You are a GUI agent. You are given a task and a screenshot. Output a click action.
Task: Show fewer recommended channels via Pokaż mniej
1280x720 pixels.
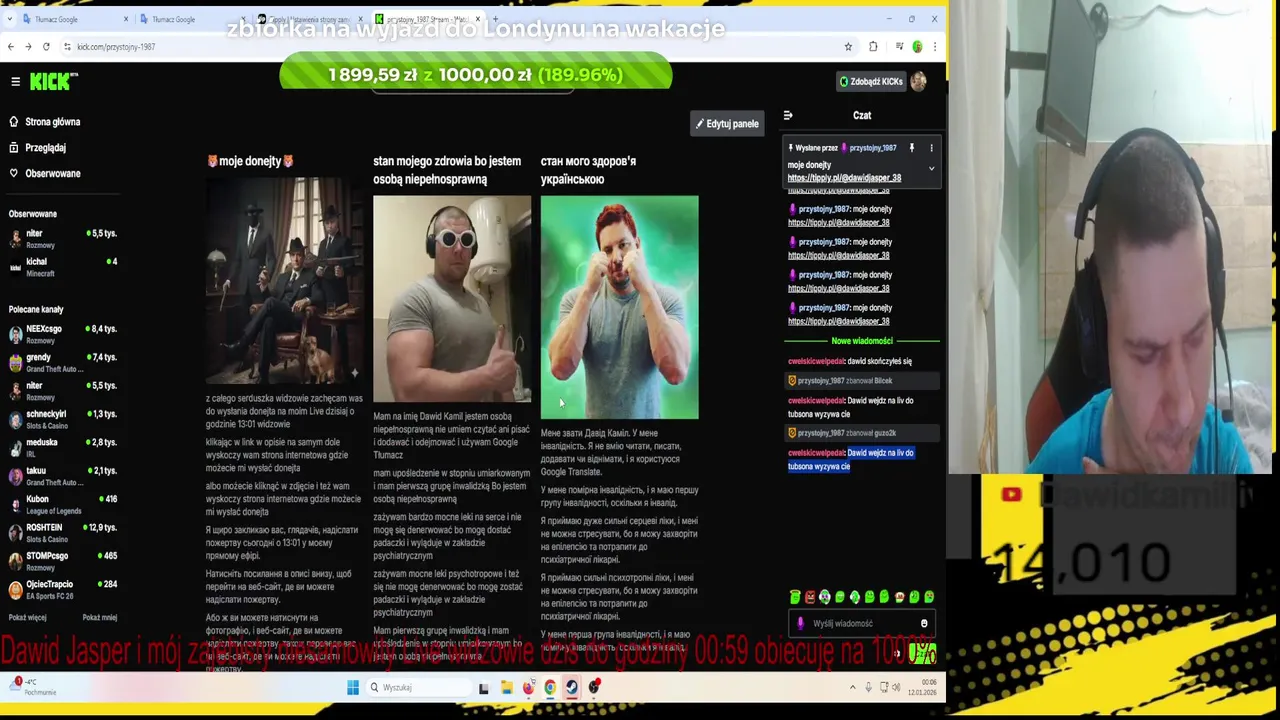100,617
